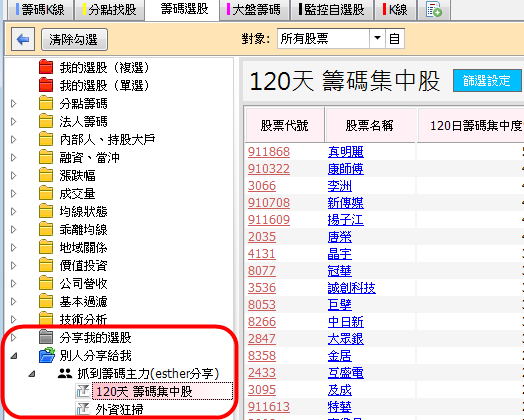The width and height of the screenshot is (524, 420).
Task: Open stock code link 2433
Action: pyautogui.click(x=262, y=373)
